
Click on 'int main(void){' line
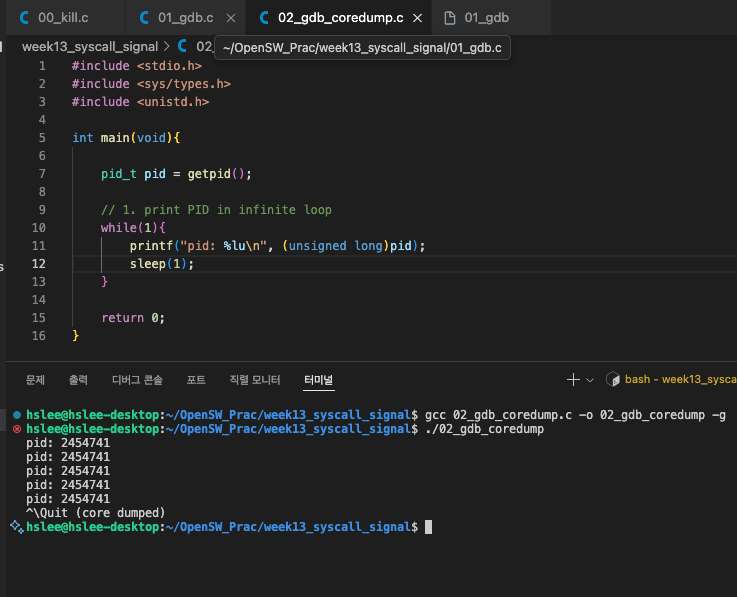[x=126, y=138]
